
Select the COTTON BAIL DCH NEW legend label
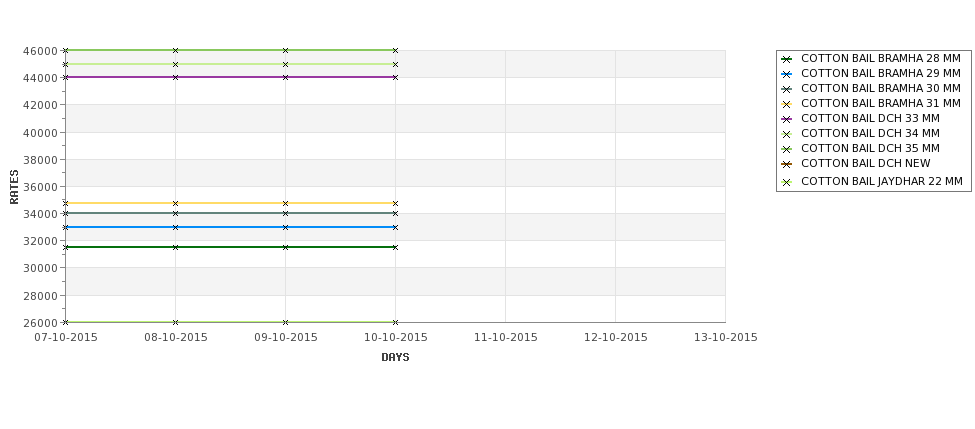click(x=866, y=164)
